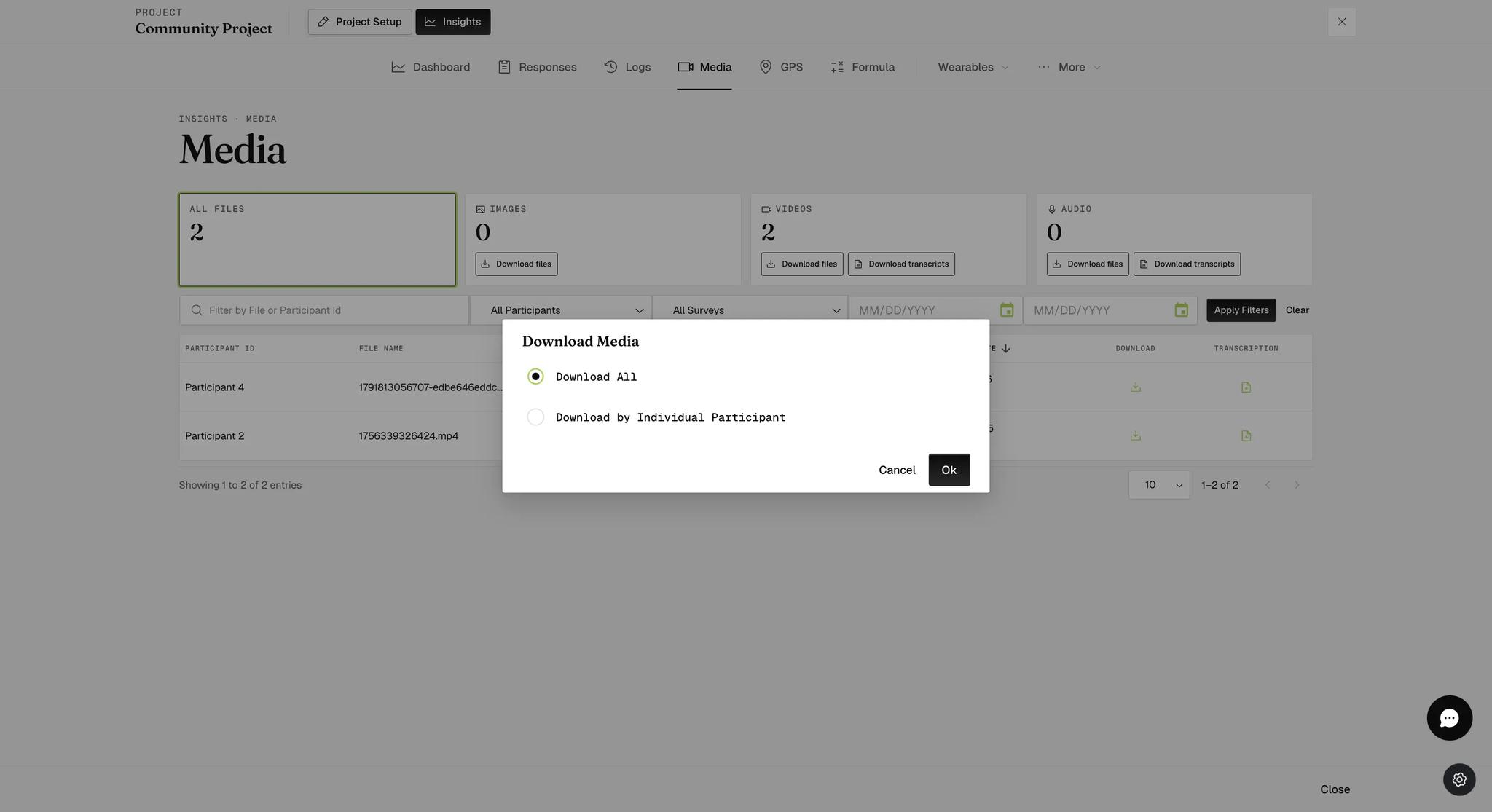Select the Media tab
The height and width of the screenshot is (812, 1492).
coord(704,67)
